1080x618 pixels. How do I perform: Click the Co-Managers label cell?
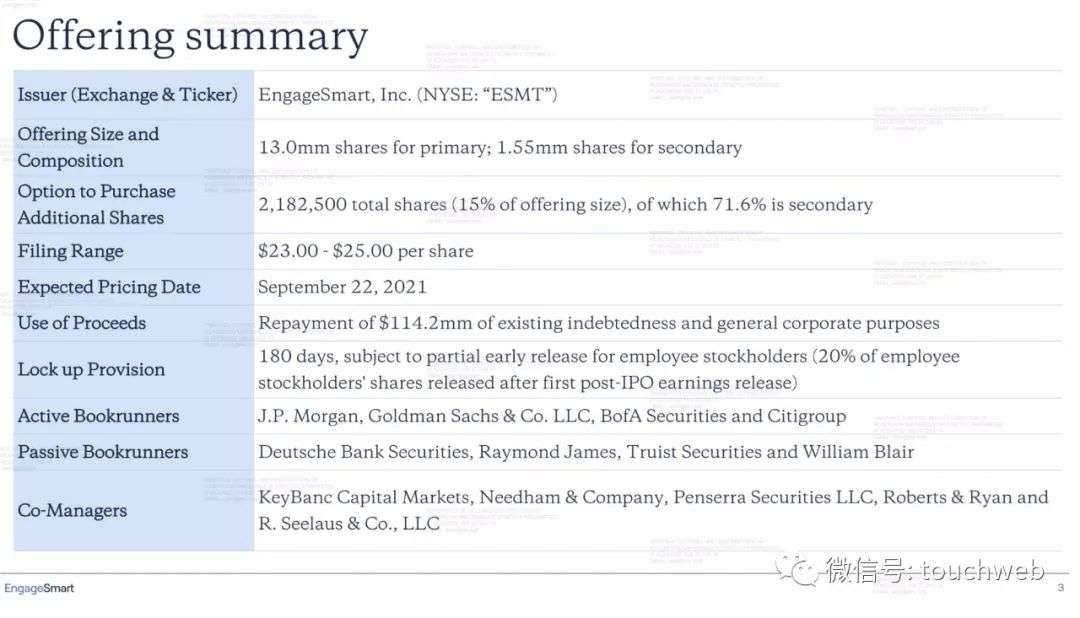click(x=134, y=511)
